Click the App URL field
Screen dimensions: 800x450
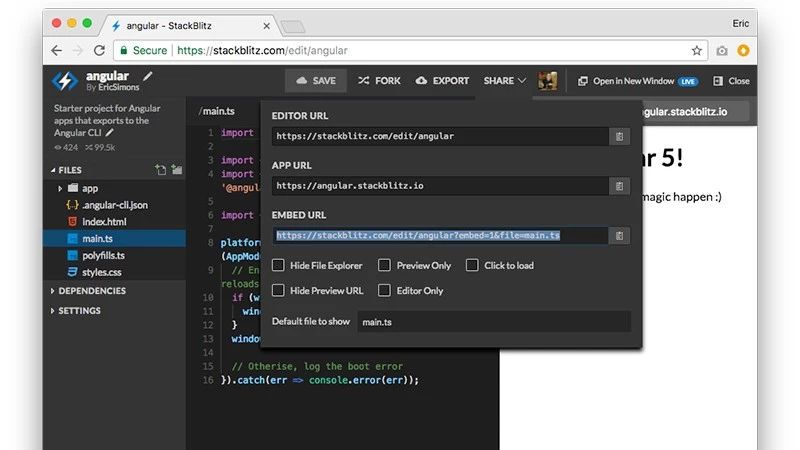[440, 186]
